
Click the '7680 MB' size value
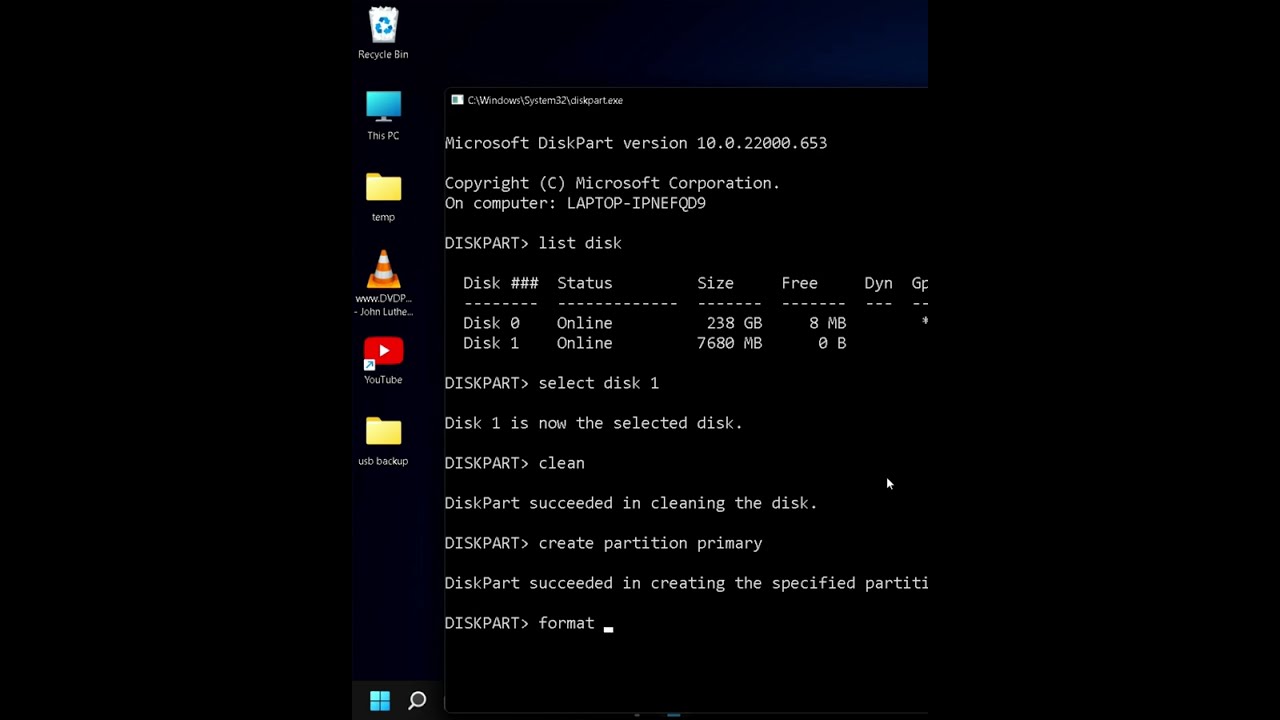[729, 343]
